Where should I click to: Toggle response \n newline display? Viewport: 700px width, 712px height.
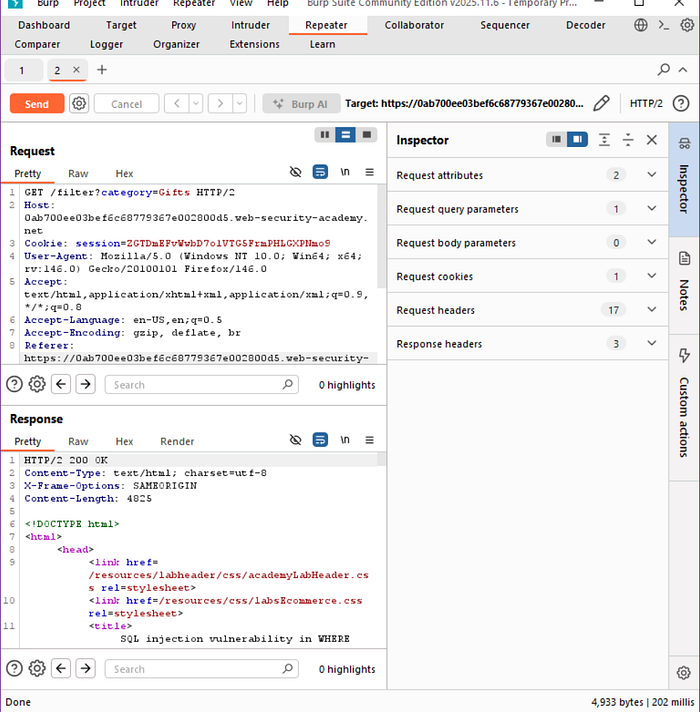[345, 440]
